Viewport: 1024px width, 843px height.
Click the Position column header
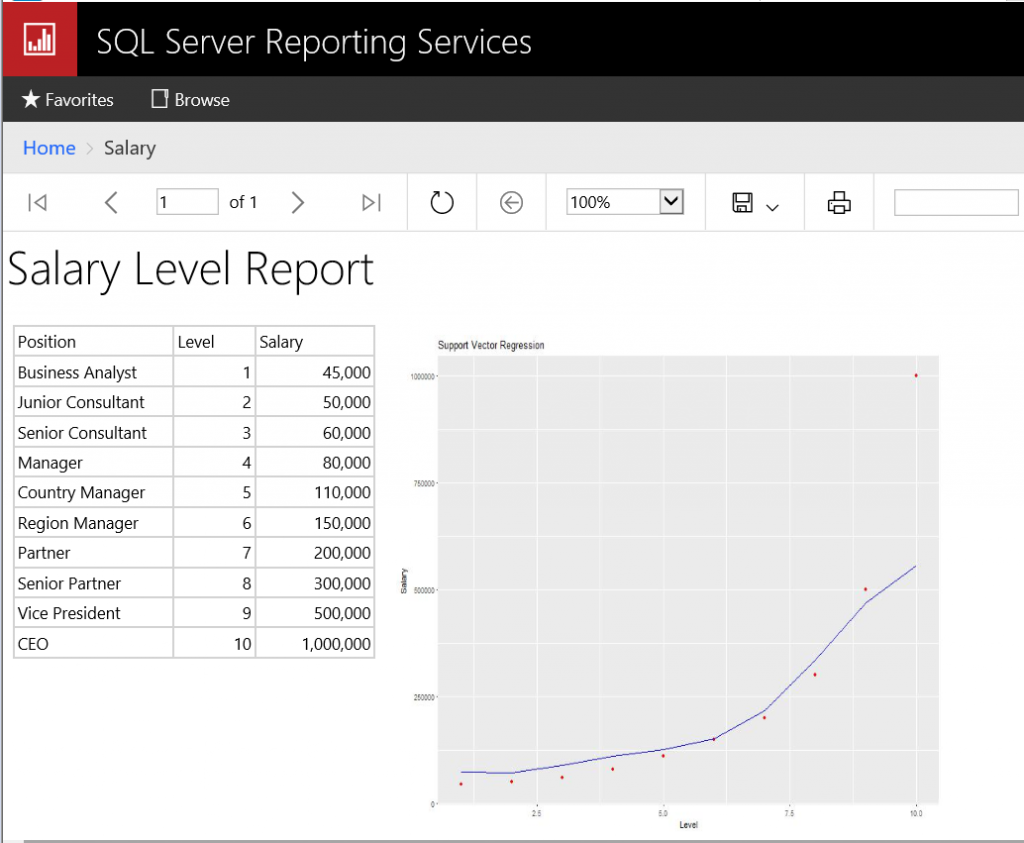coord(93,342)
